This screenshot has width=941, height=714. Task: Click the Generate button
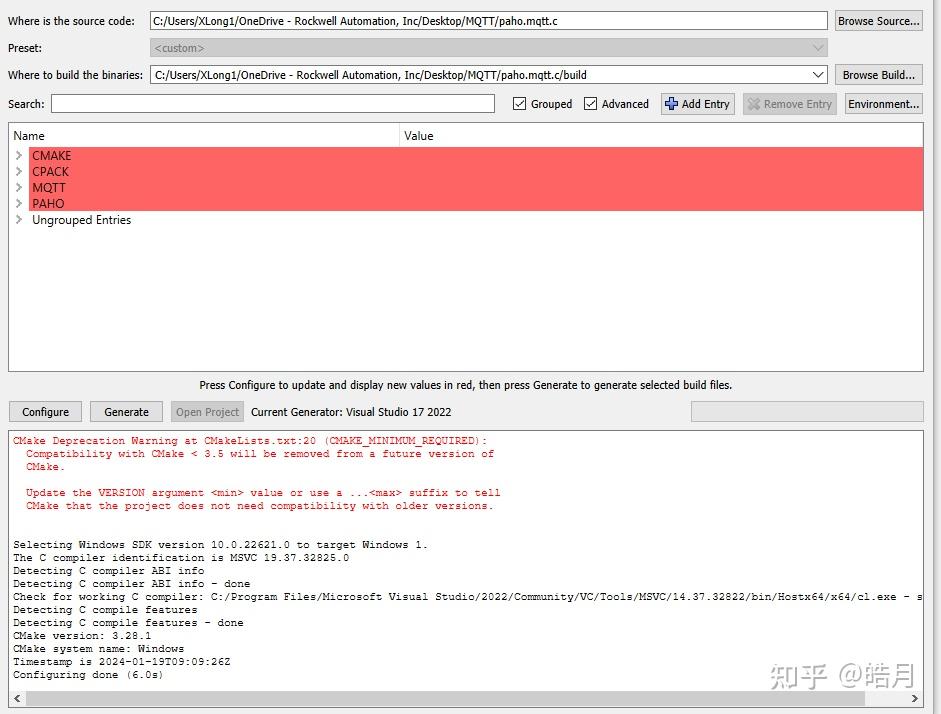(x=126, y=412)
